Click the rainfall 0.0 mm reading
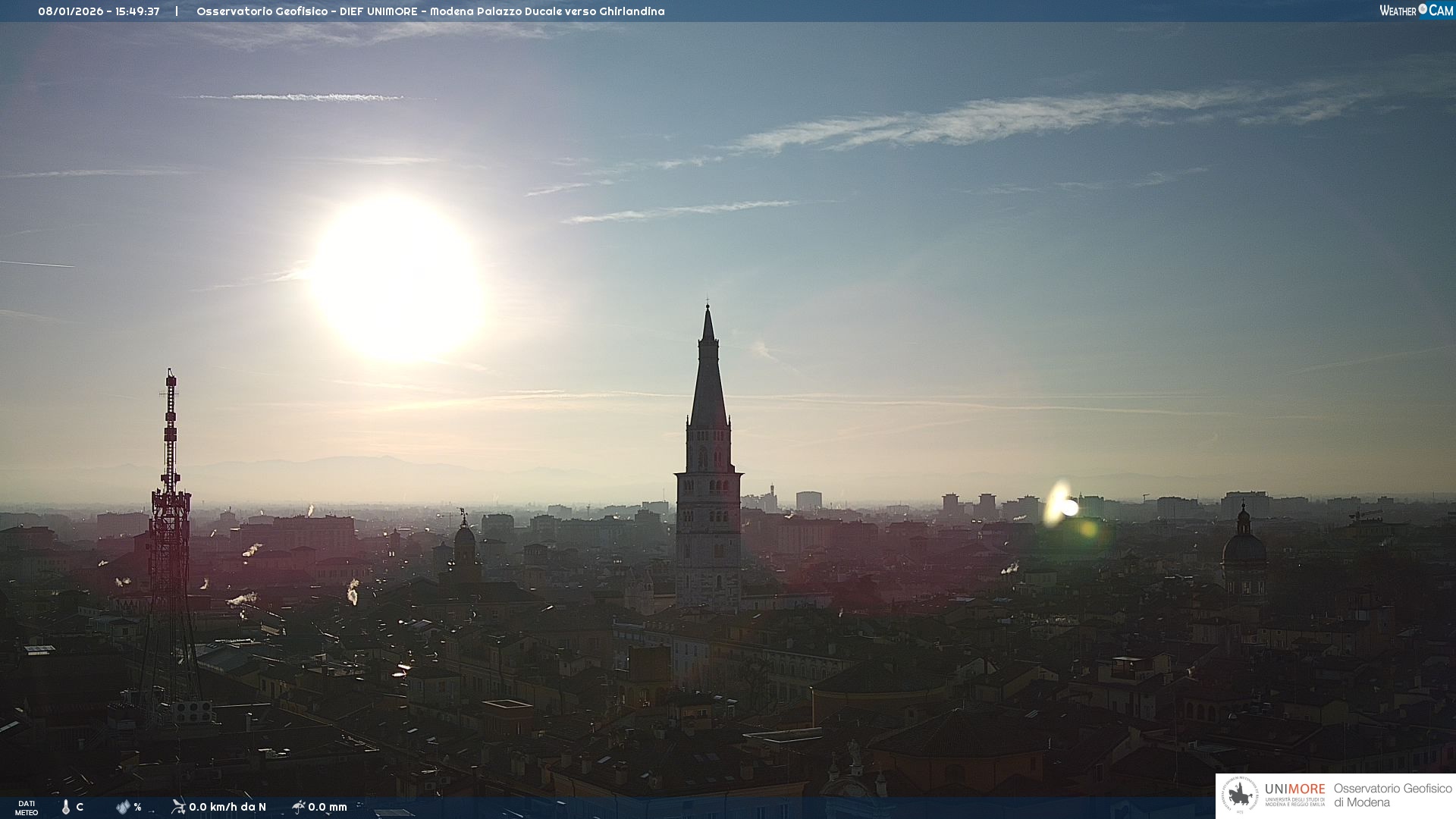The height and width of the screenshot is (819, 1456). click(328, 807)
